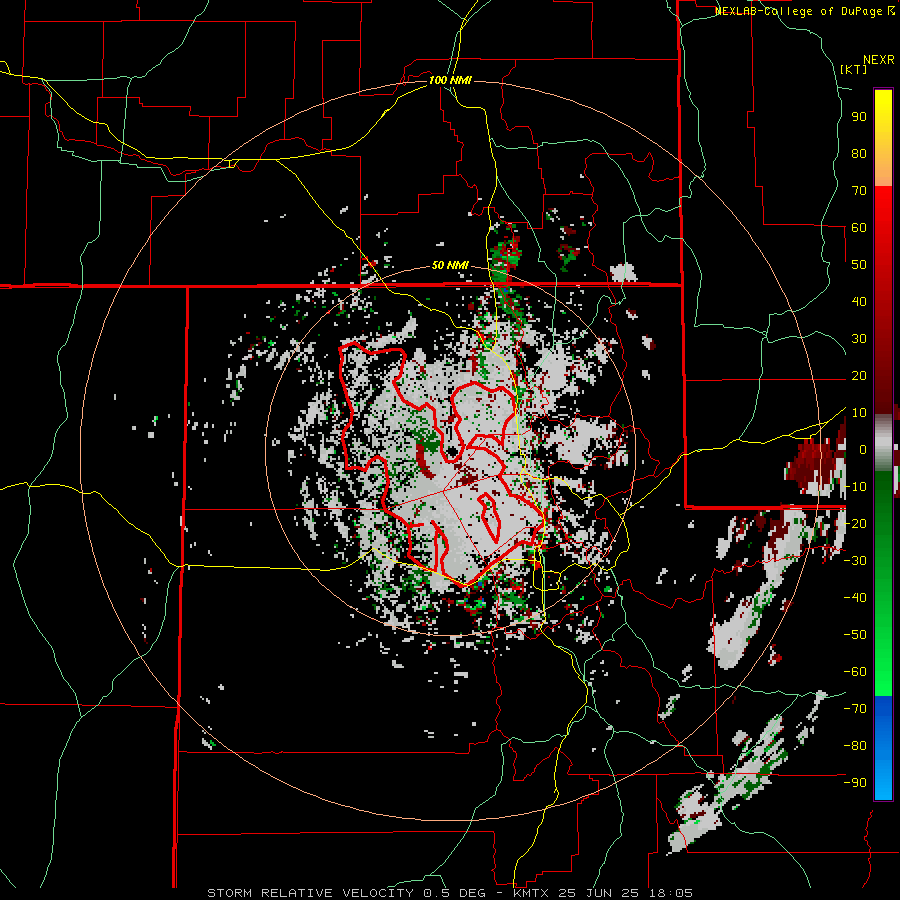Click the positive 40 value on the velocity scale
This screenshot has width=900, height=900.
pyautogui.click(x=859, y=302)
